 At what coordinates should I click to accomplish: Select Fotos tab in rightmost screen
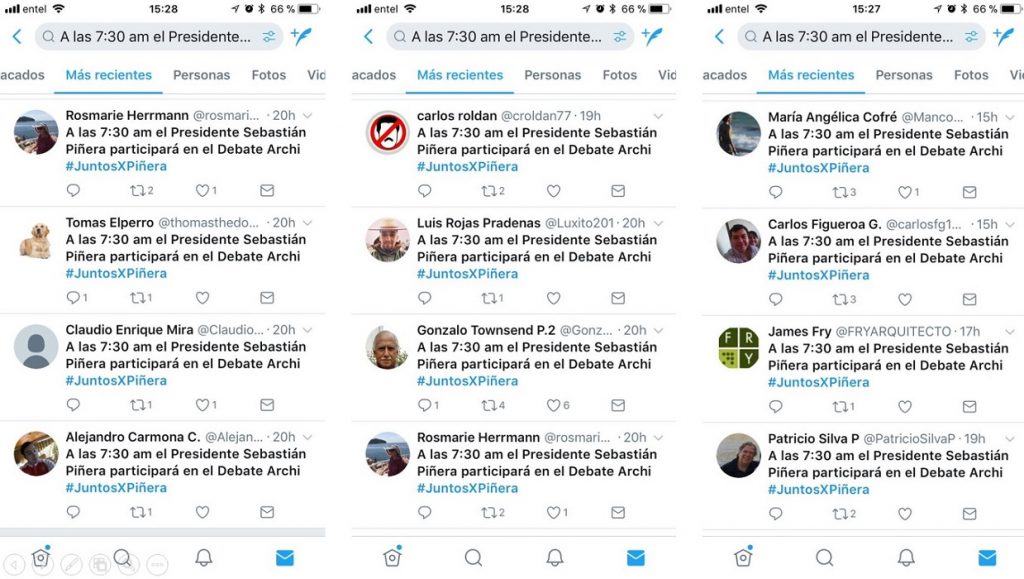971,75
